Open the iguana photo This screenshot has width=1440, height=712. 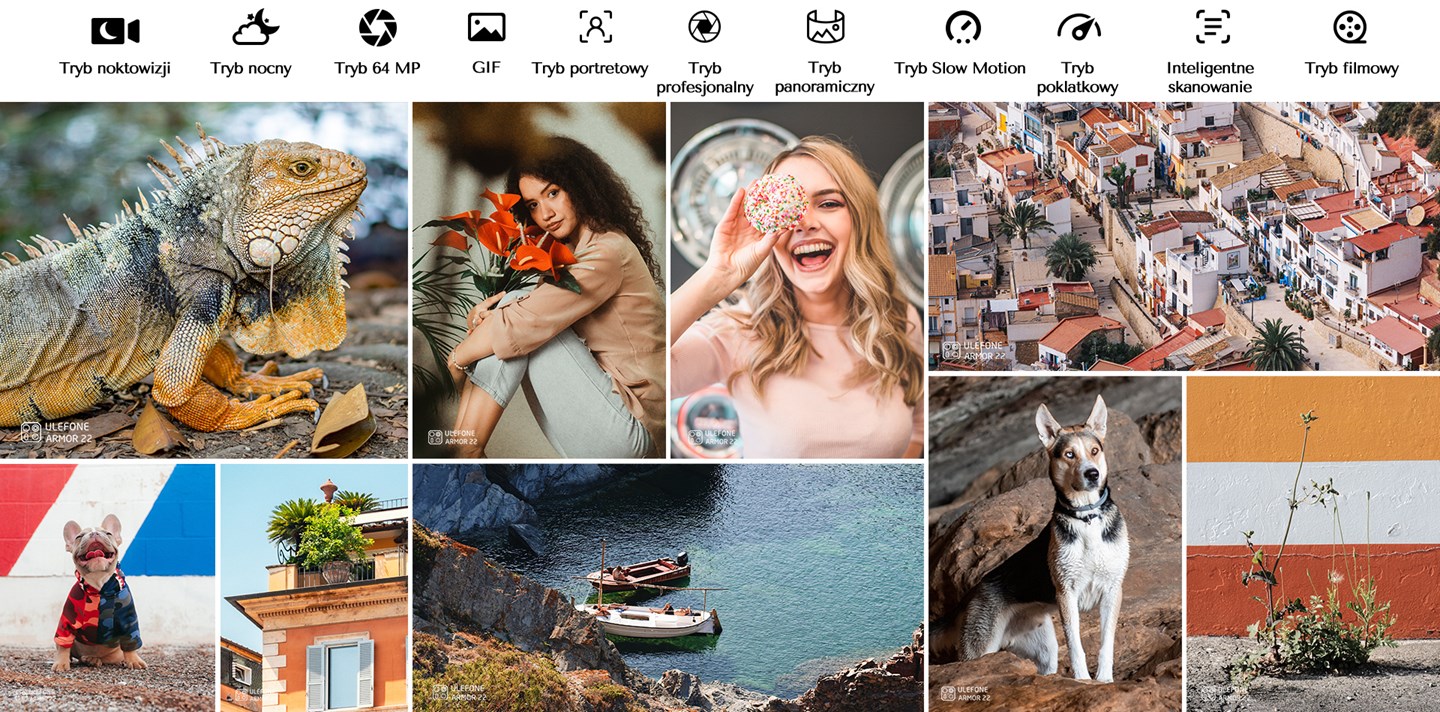(204, 280)
